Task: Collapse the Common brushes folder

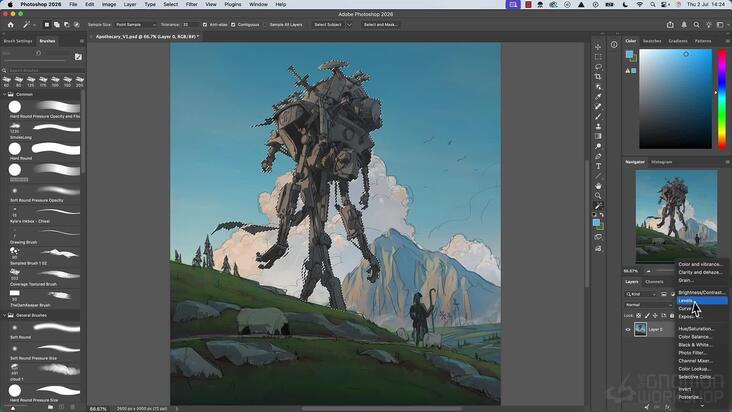Action: [x=5, y=94]
